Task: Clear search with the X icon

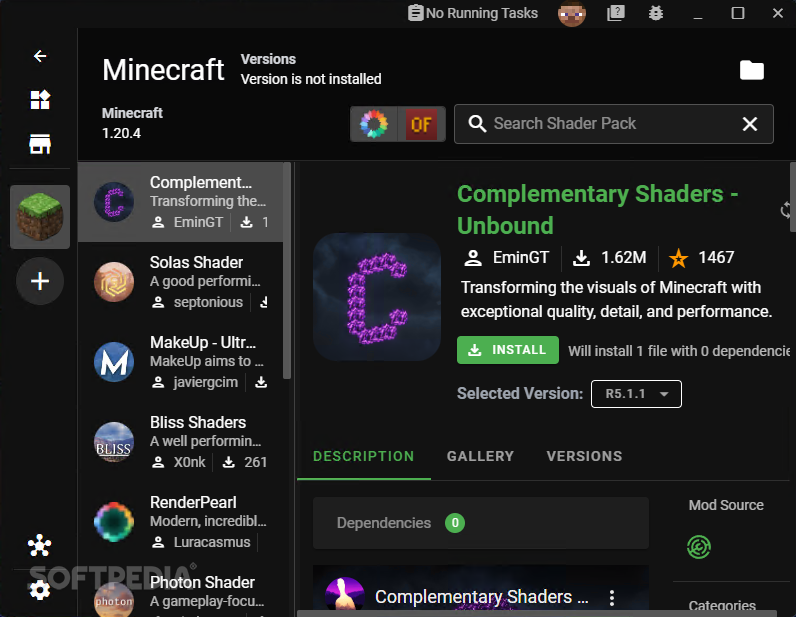Action: 749,124
